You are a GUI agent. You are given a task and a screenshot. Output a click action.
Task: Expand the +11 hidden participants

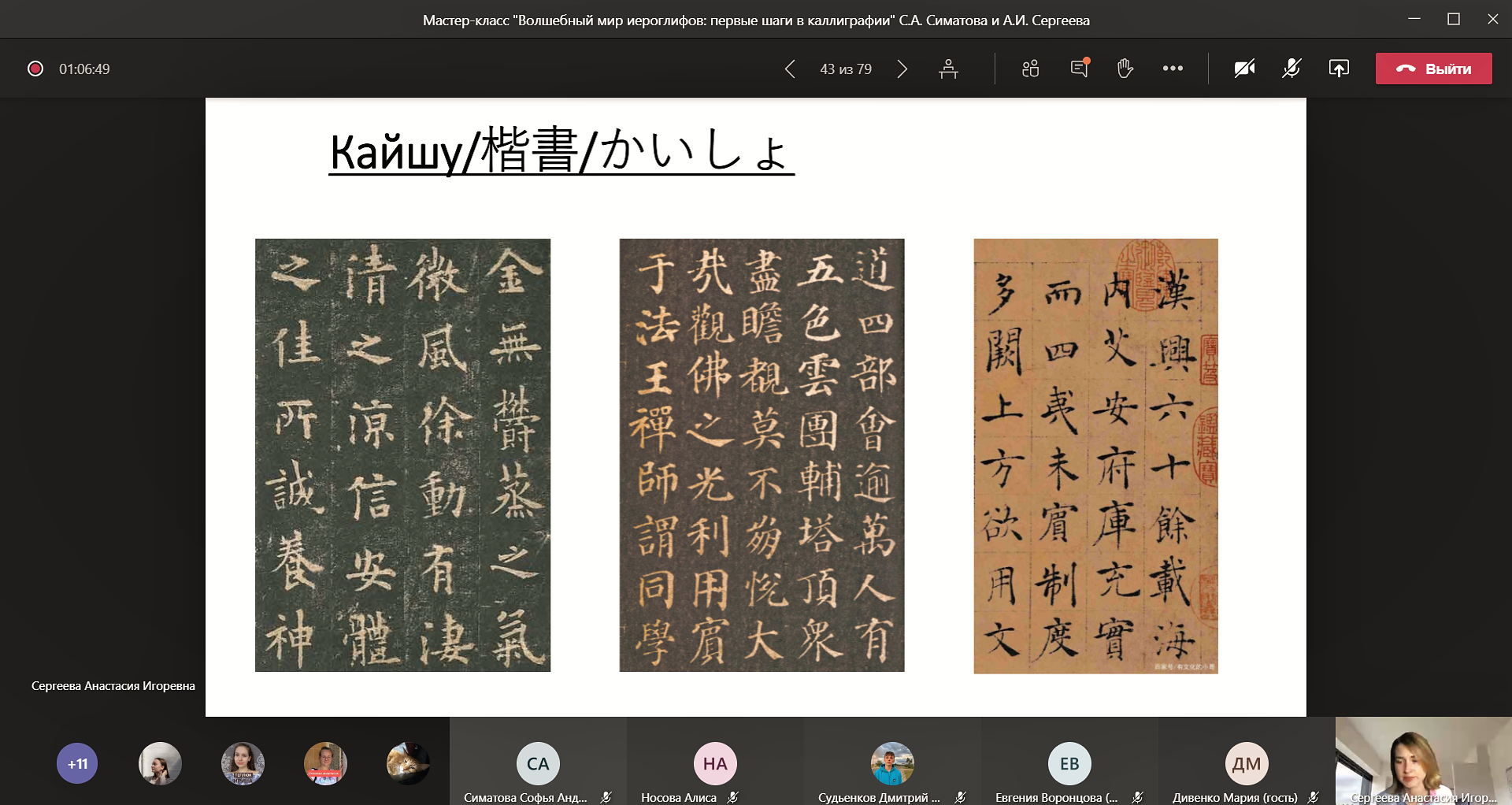pos(77,763)
